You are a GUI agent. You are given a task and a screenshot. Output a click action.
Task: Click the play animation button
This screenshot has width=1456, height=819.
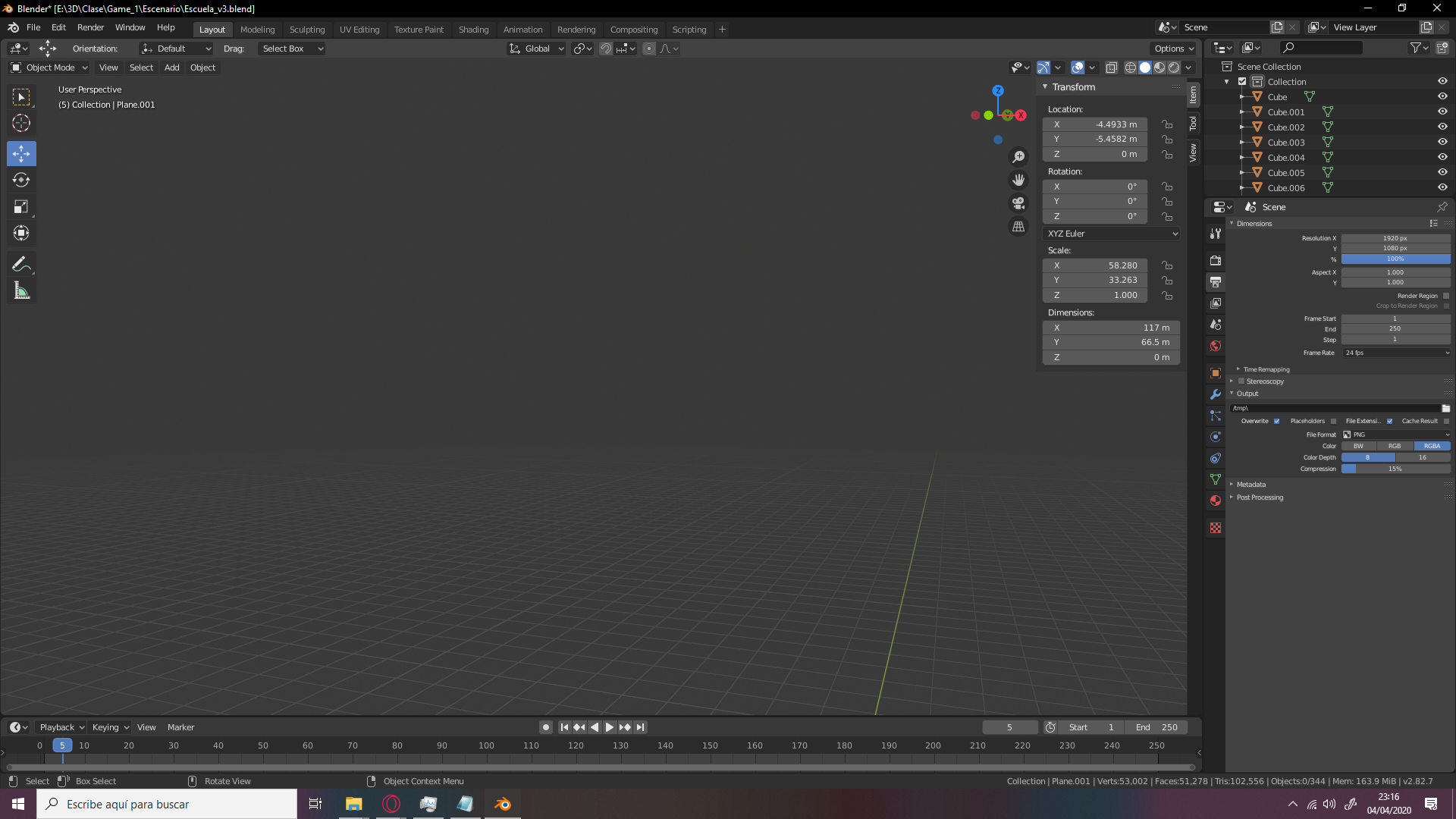pyautogui.click(x=609, y=727)
